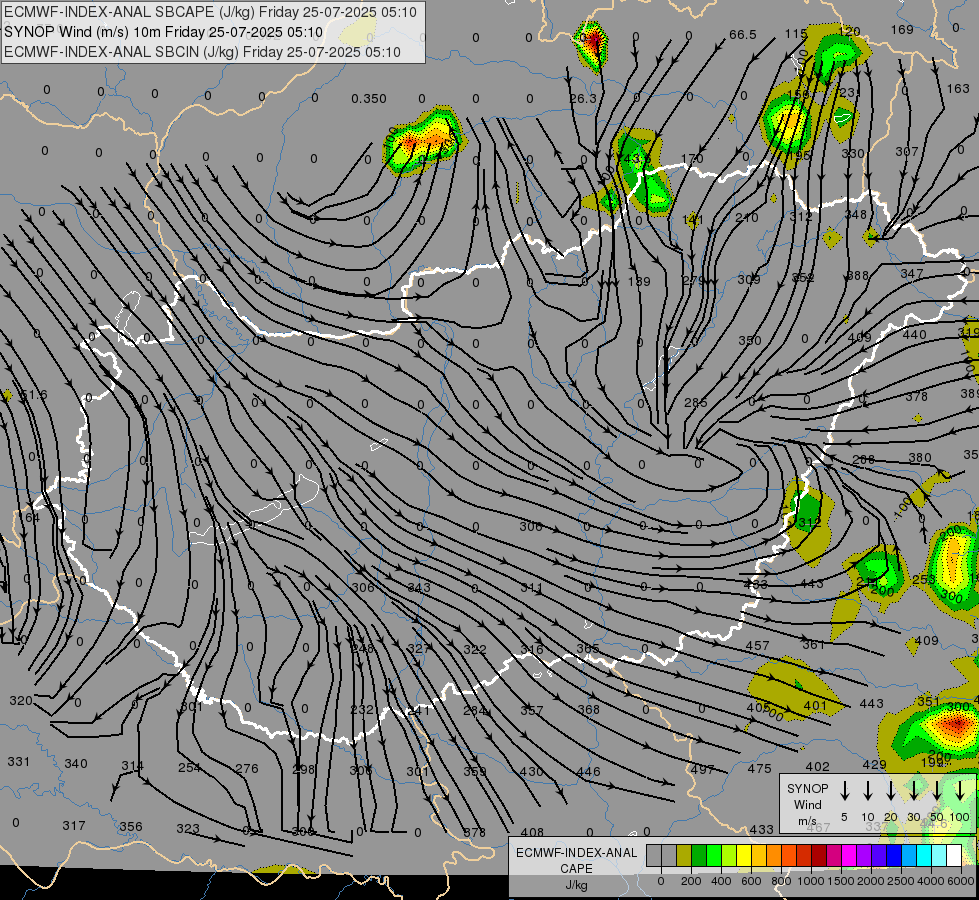Viewport: 979px width, 900px height.
Task: Click the 200 tick label on the CAPE scale
Action: click(691, 881)
